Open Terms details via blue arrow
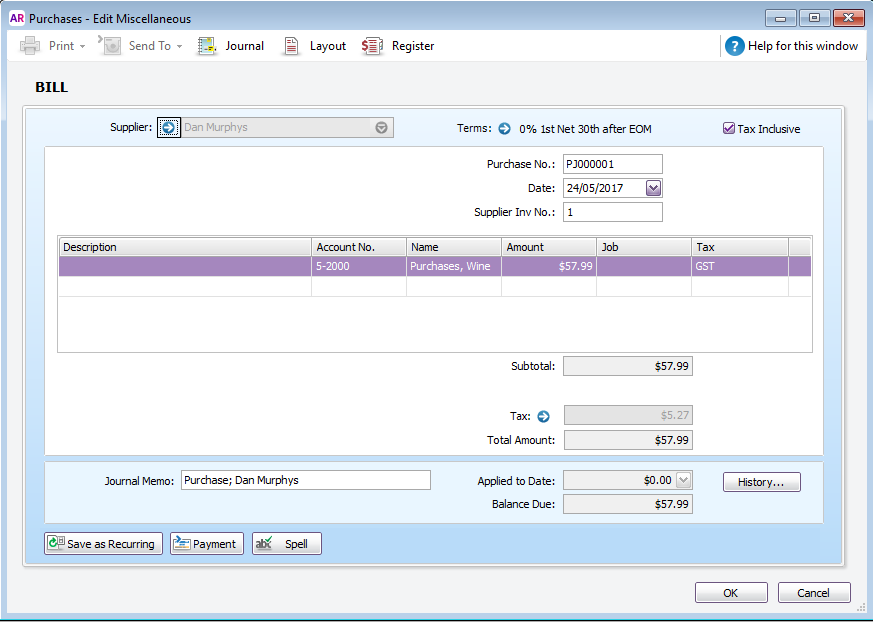873x622 pixels. pyautogui.click(x=504, y=129)
